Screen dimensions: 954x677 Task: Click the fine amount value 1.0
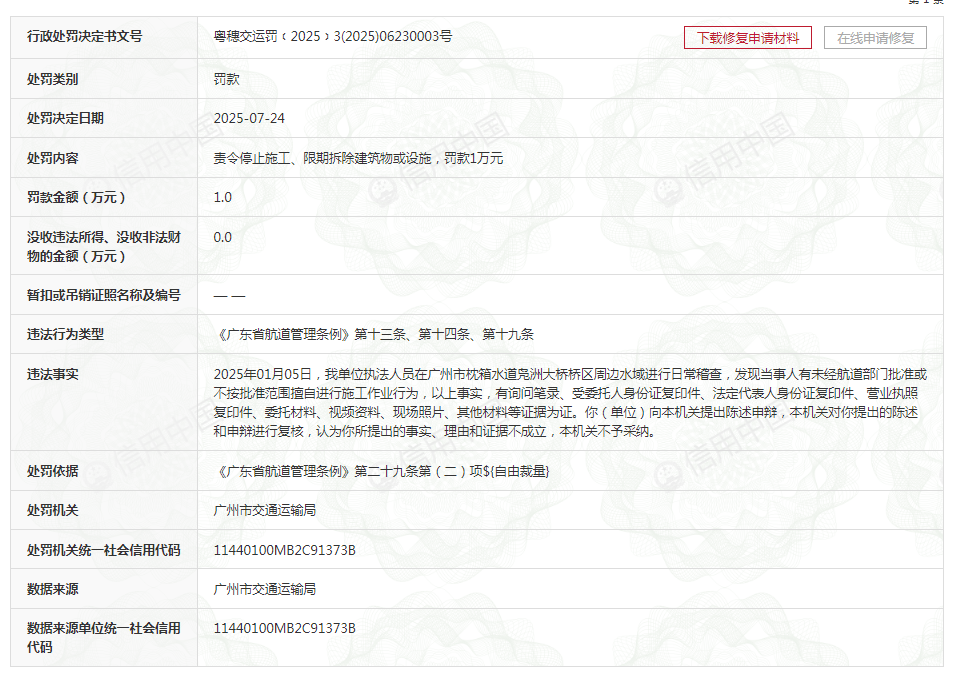[223, 197]
